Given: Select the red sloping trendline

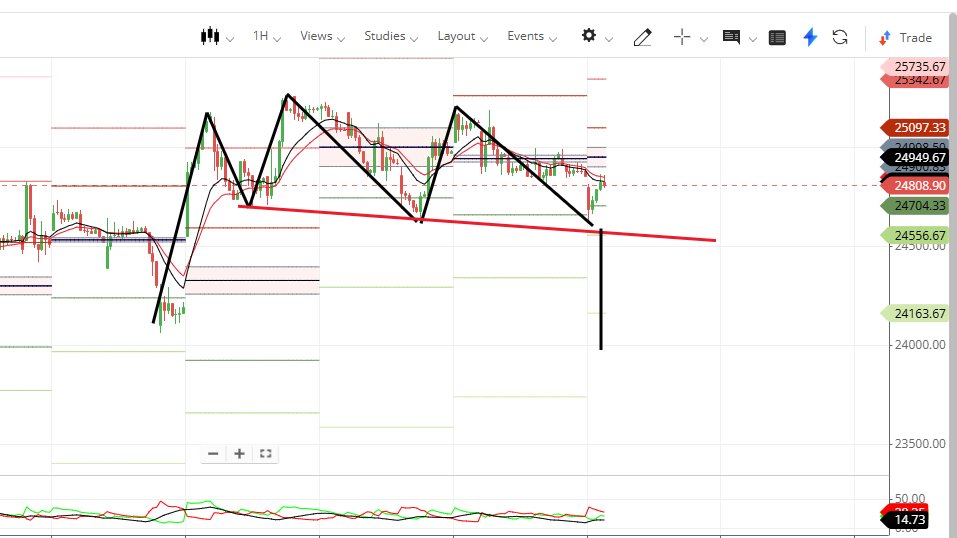Looking at the screenshot, I should tap(476, 224).
